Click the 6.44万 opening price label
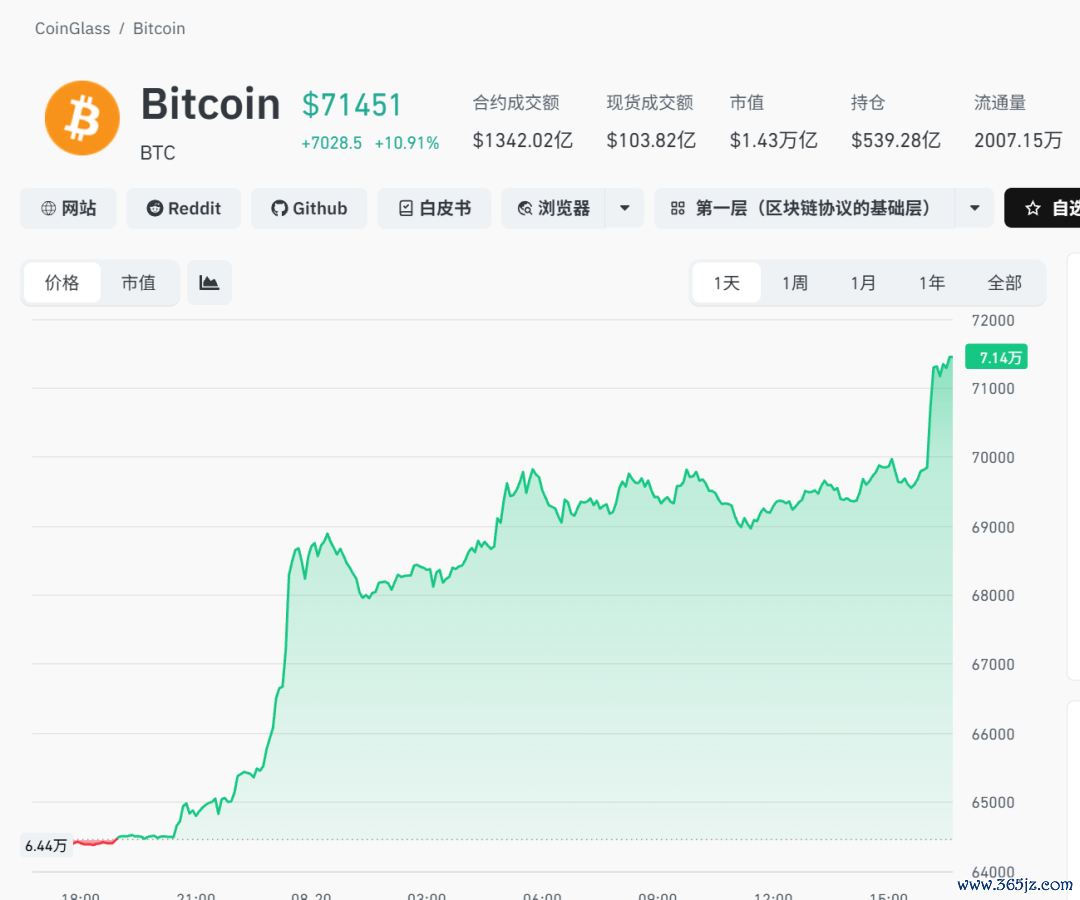 45,846
